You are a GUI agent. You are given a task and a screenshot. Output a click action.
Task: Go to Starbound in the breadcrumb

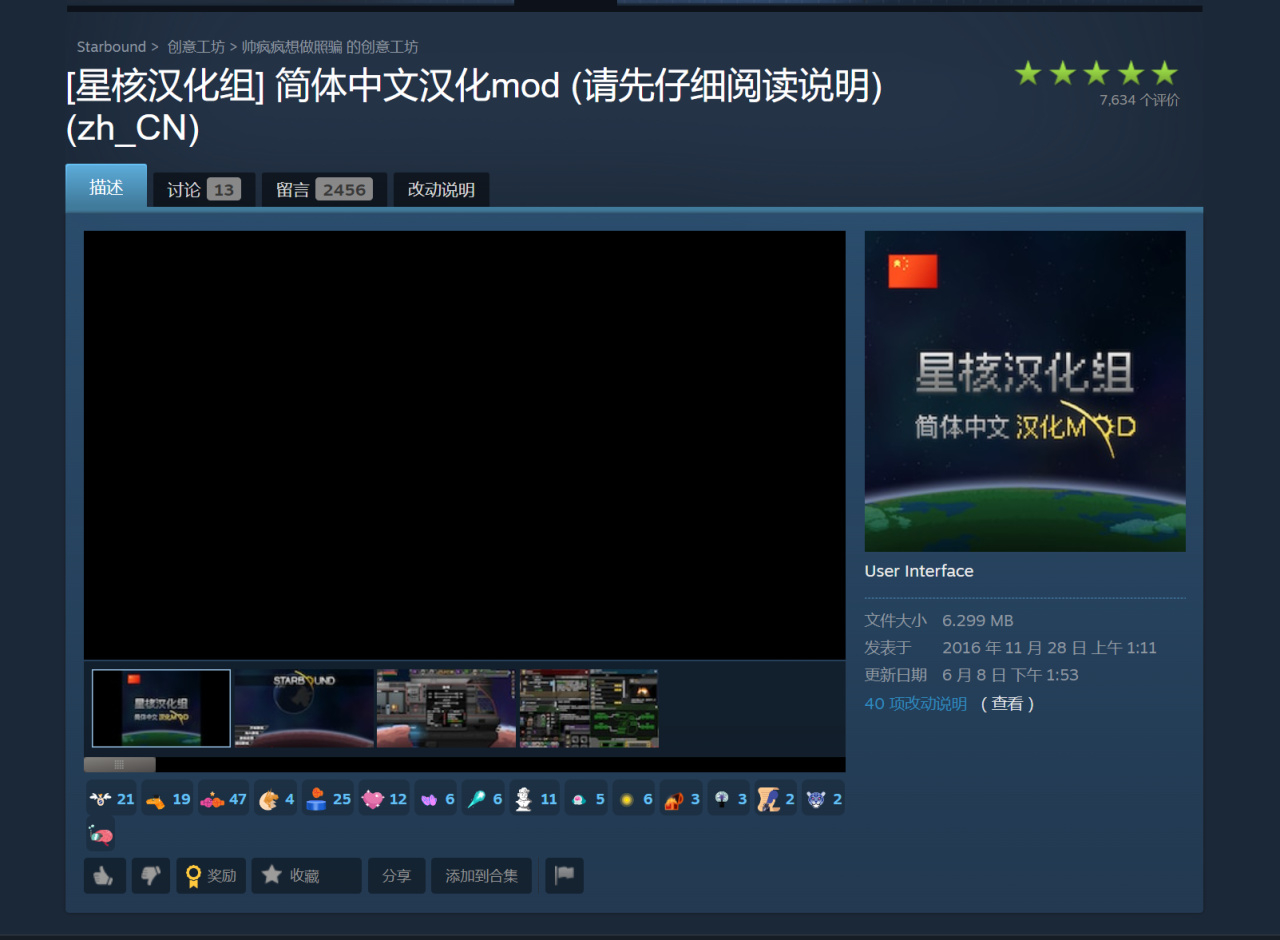tap(111, 47)
